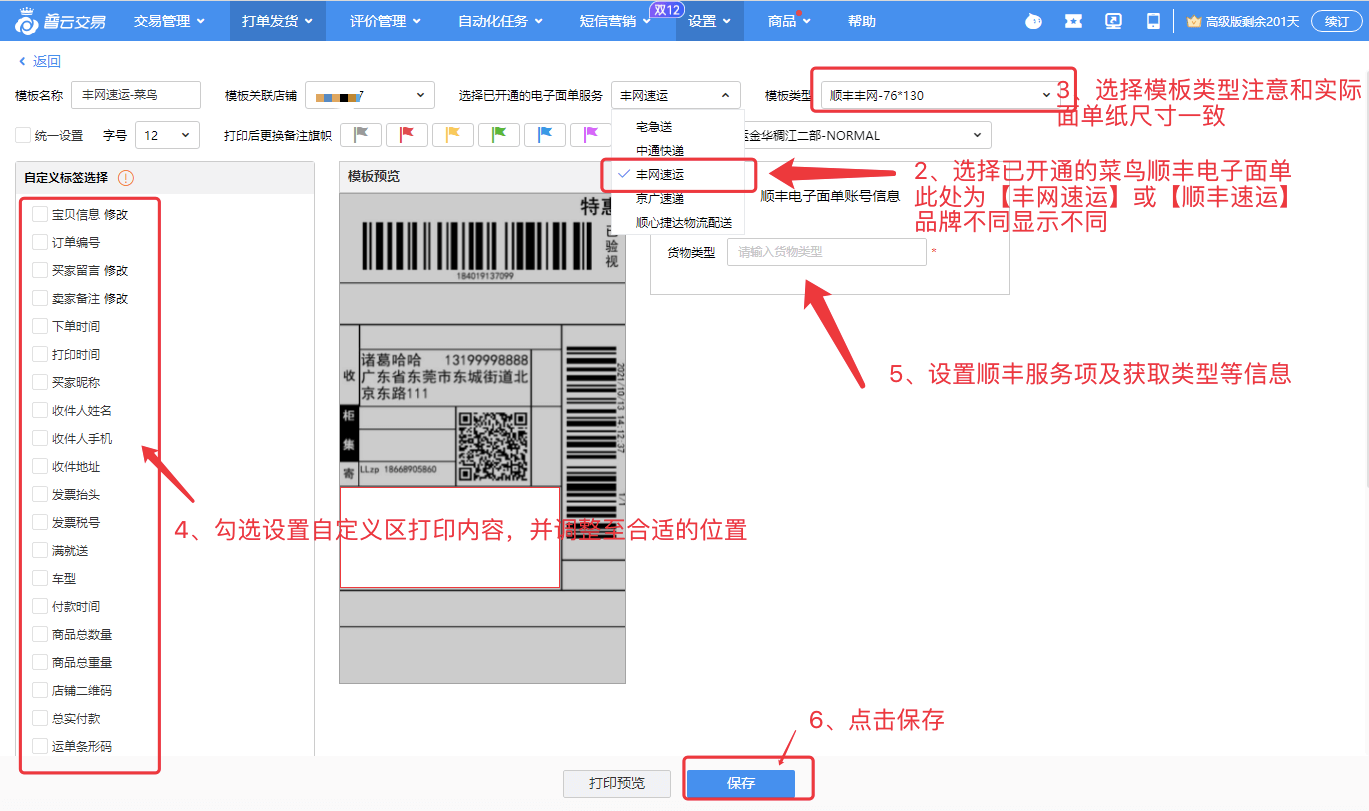
Task: Select the red remark flag
Action: (407, 135)
